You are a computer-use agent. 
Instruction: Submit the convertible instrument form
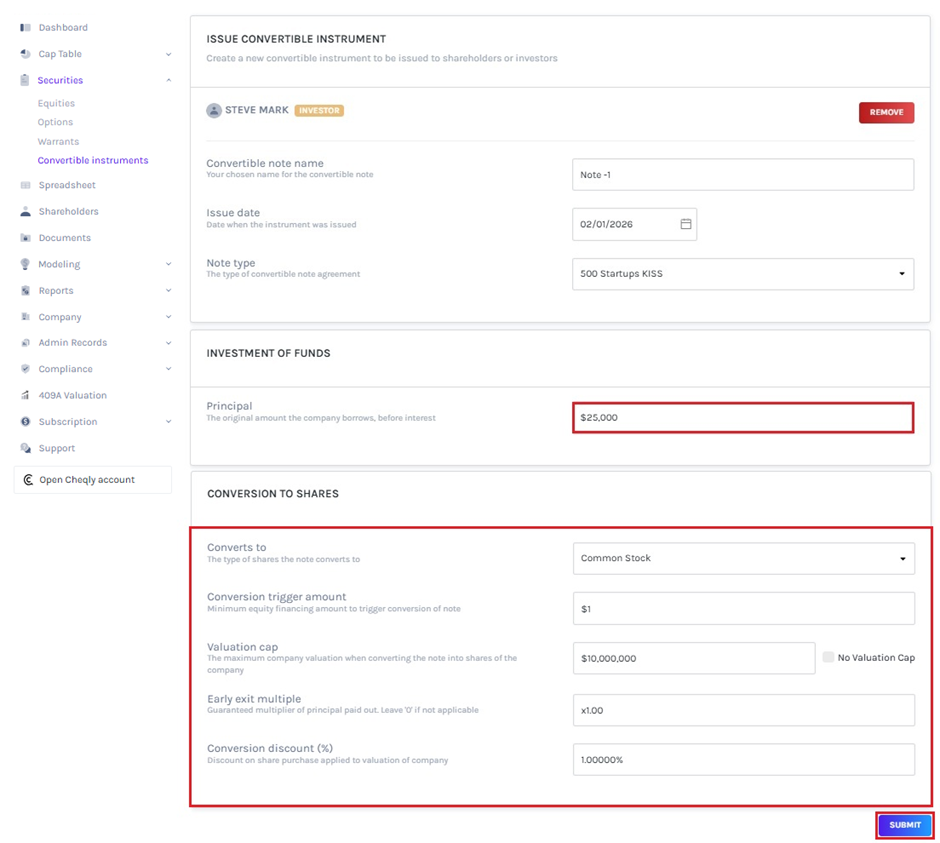click(904, 825)
